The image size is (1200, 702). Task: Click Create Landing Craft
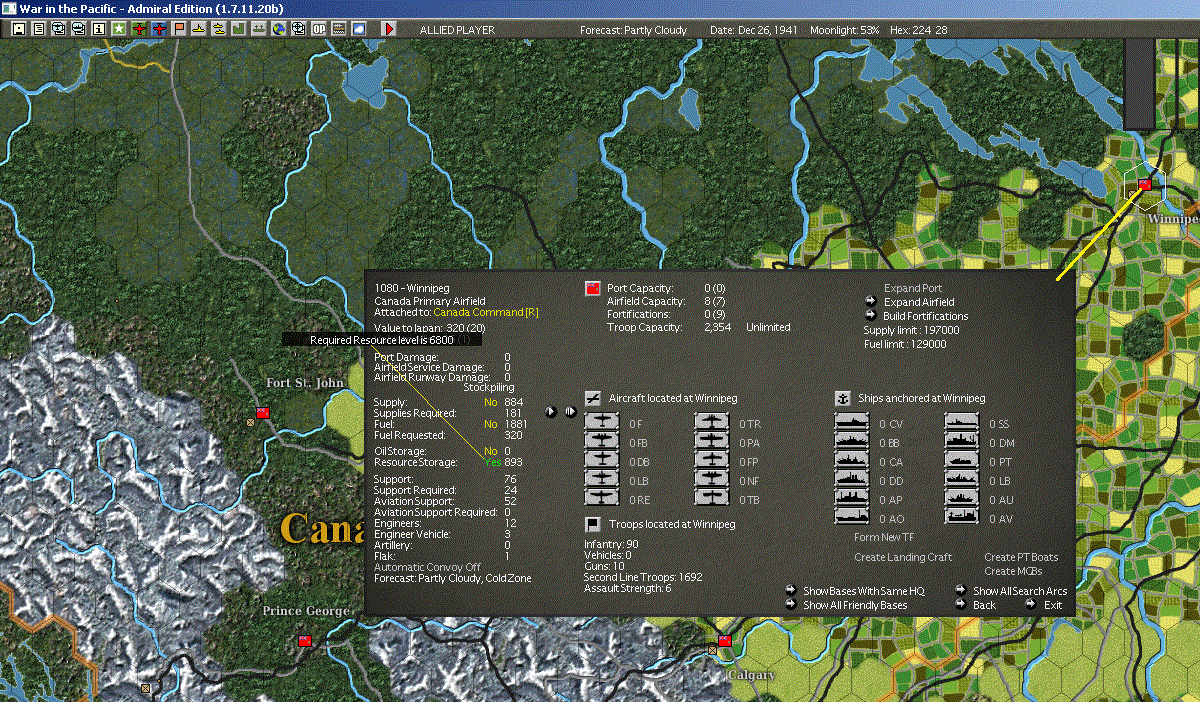(903, 557)
